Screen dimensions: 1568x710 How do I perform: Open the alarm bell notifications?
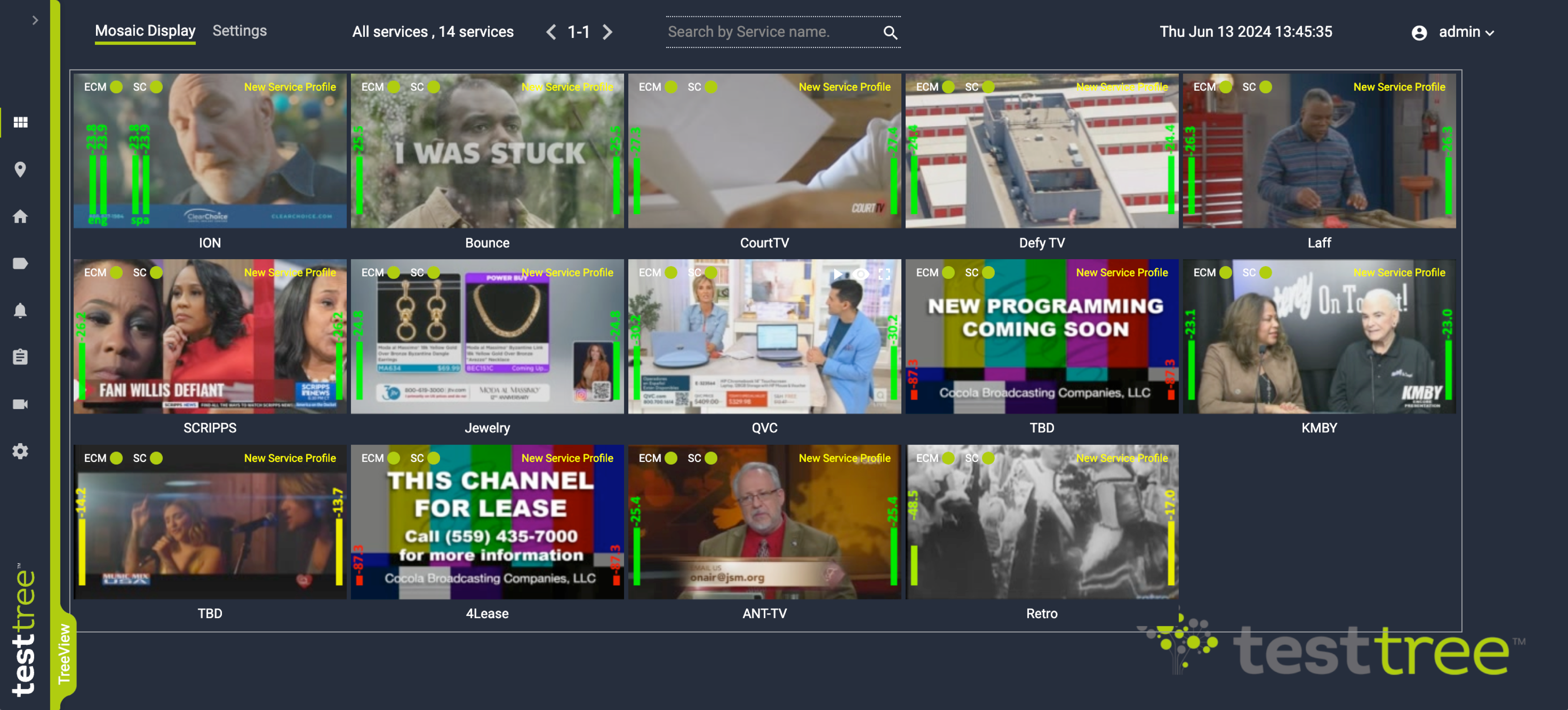[21, 310]
